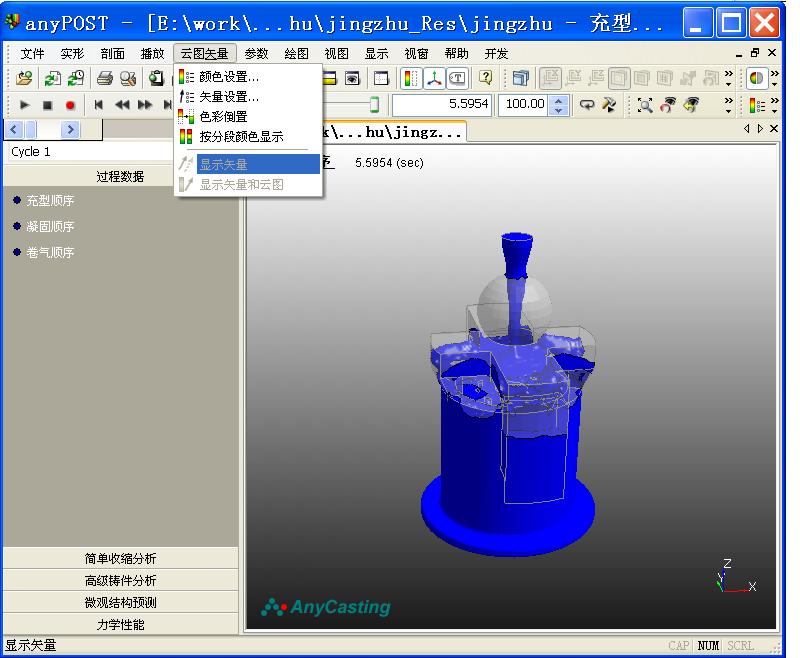Click the reload result file icon

[52, 78]
